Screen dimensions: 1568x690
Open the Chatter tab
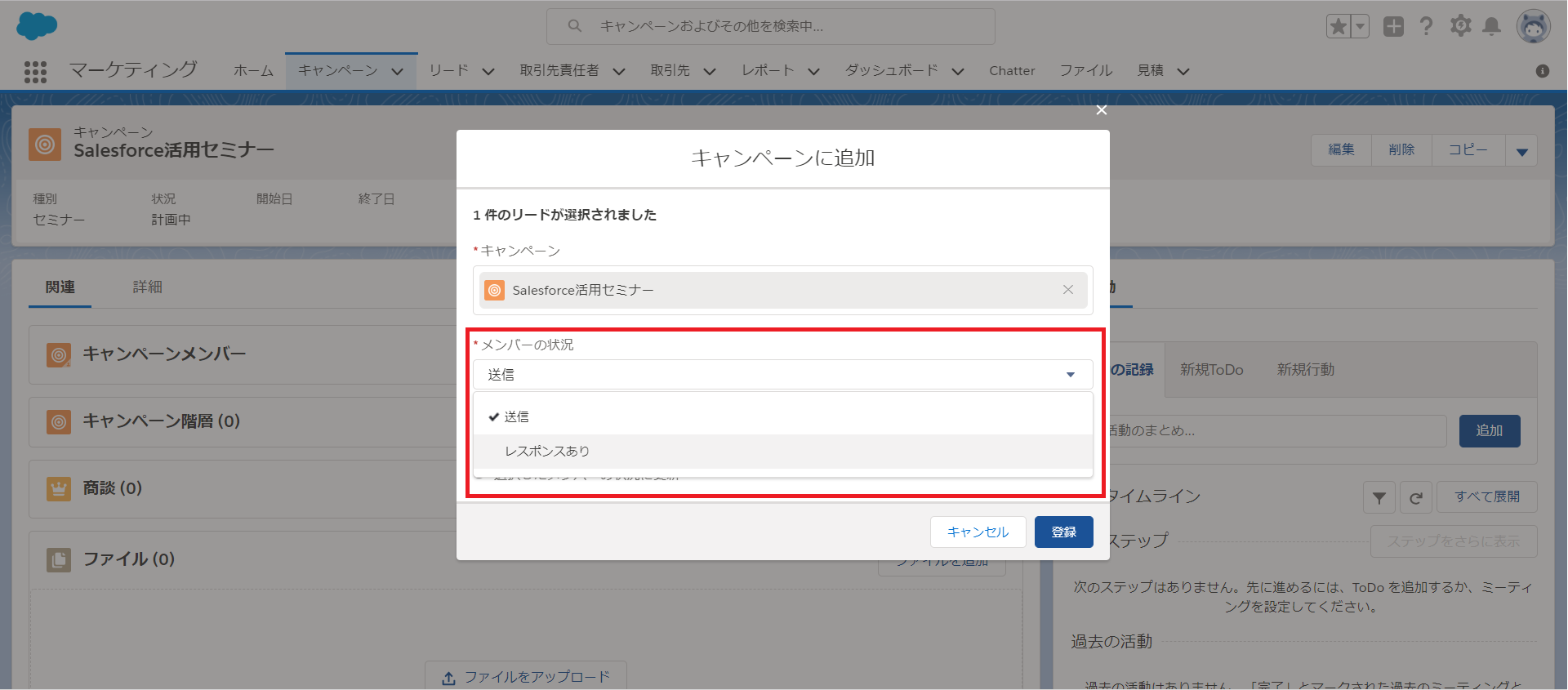(x=1012, y=71)
